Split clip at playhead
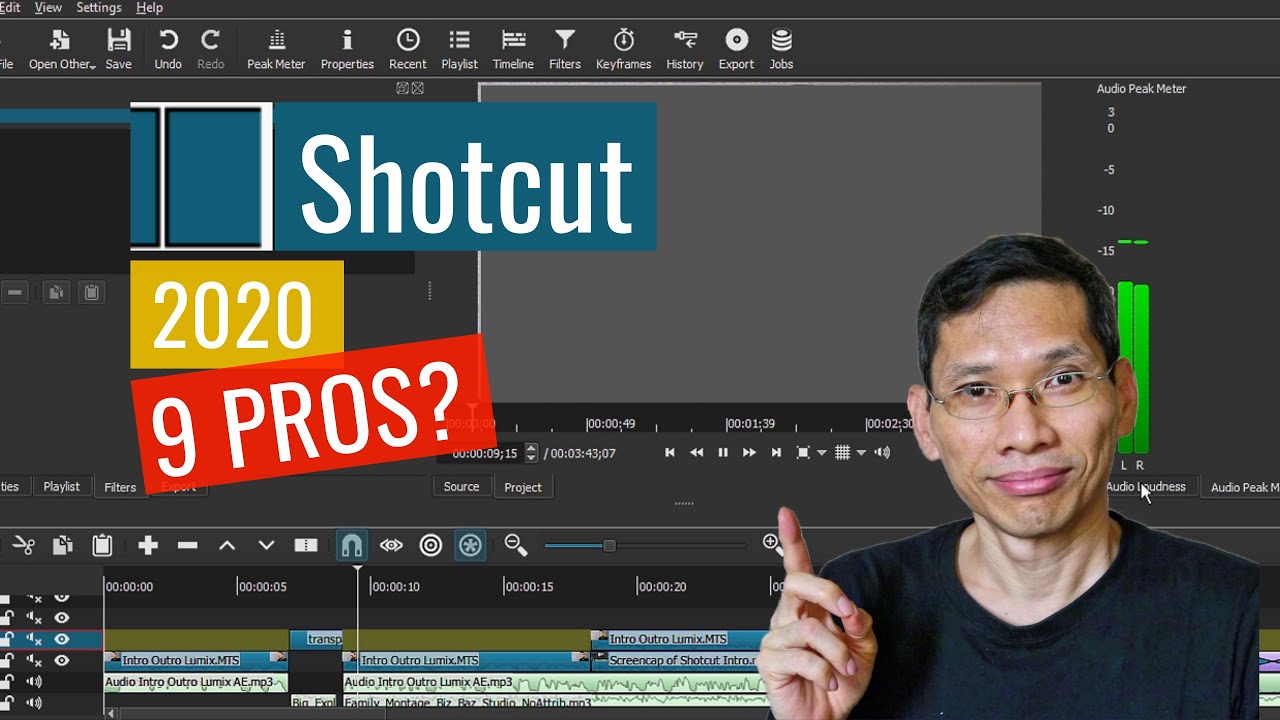 tap(306, 545)
